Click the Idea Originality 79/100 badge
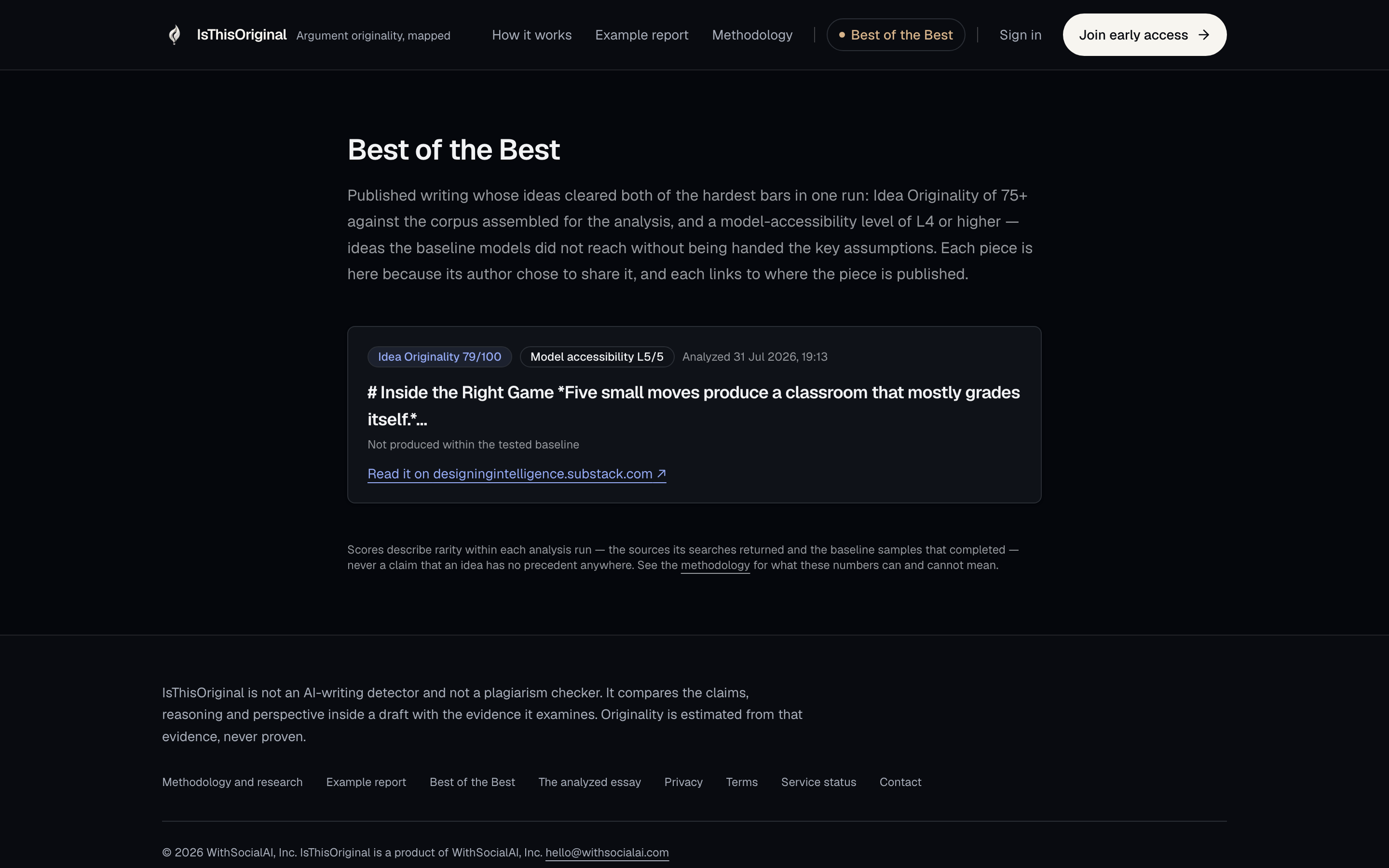 [440, 356]
